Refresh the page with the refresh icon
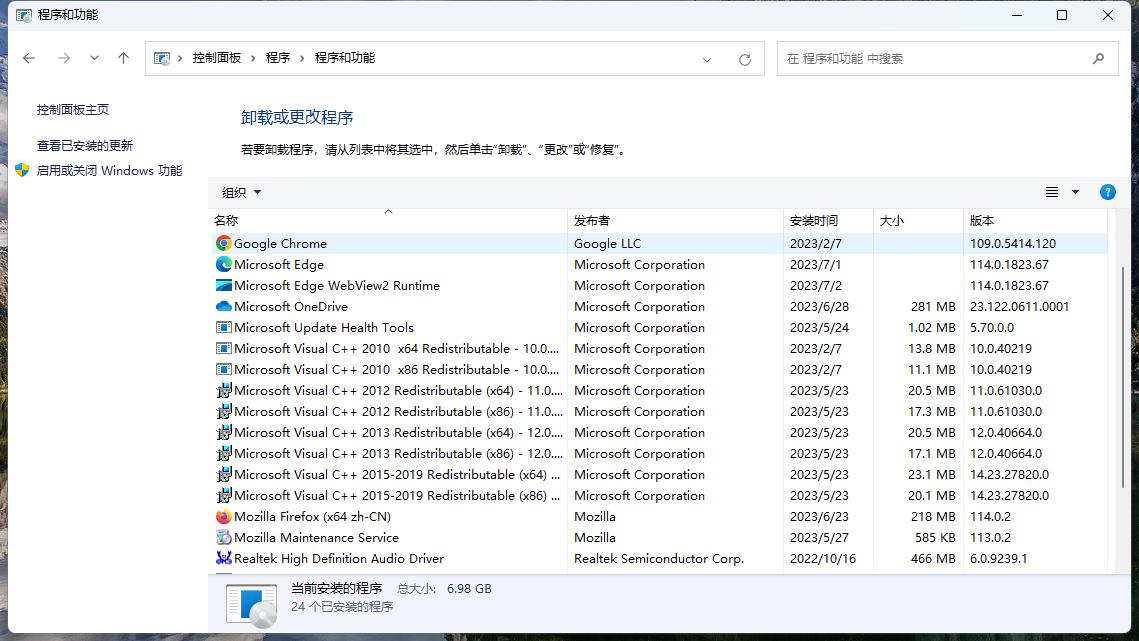The height and width of the screenshot is (641, 1139). [x=744, y=58]
